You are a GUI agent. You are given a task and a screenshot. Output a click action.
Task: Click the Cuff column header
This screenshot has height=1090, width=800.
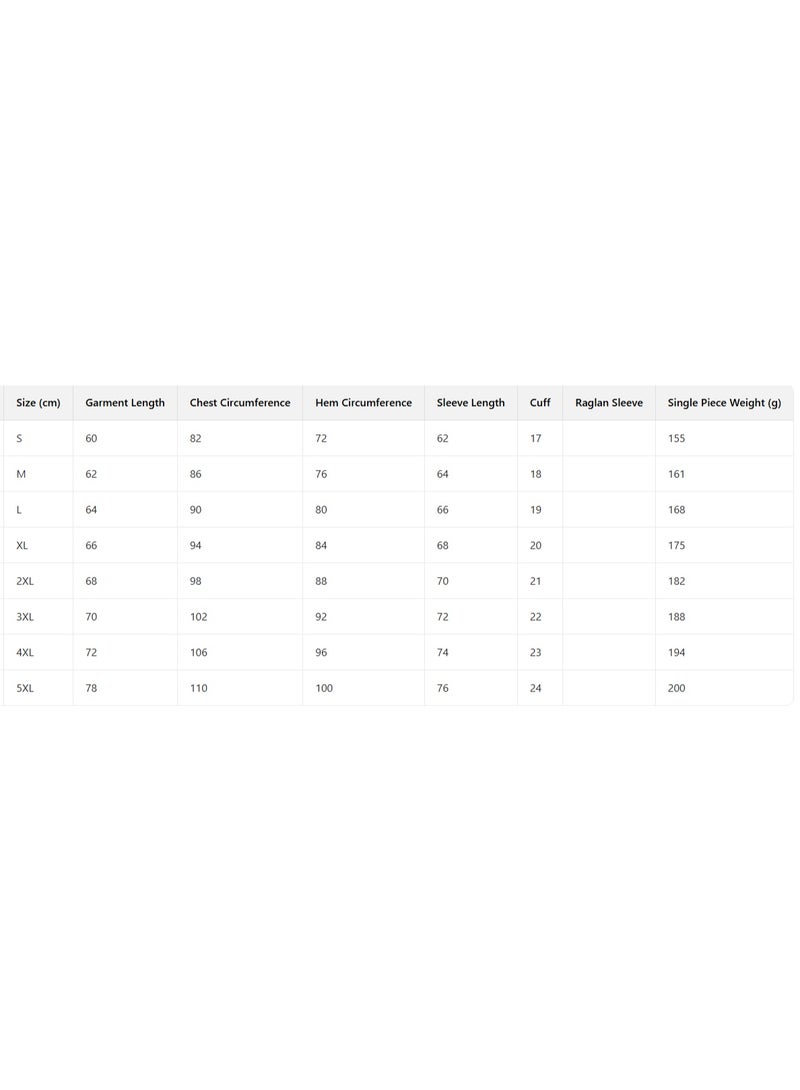(540, 403)
